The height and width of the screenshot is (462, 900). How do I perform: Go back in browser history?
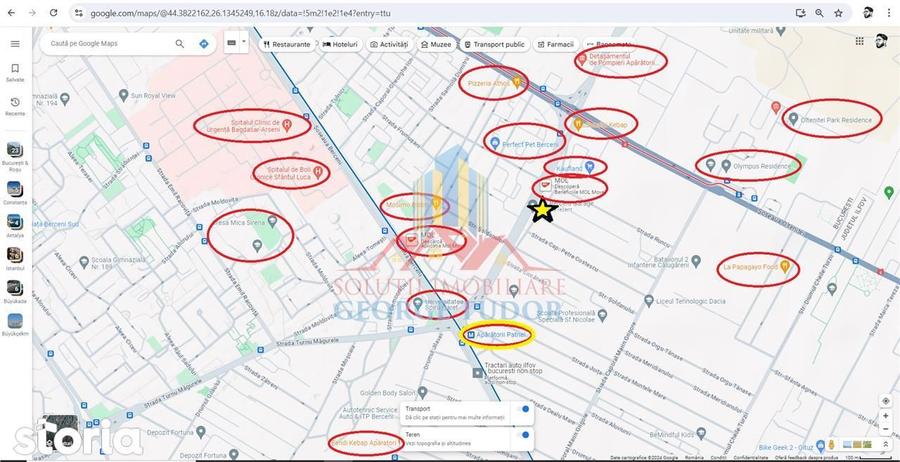[x=11, y=13]
